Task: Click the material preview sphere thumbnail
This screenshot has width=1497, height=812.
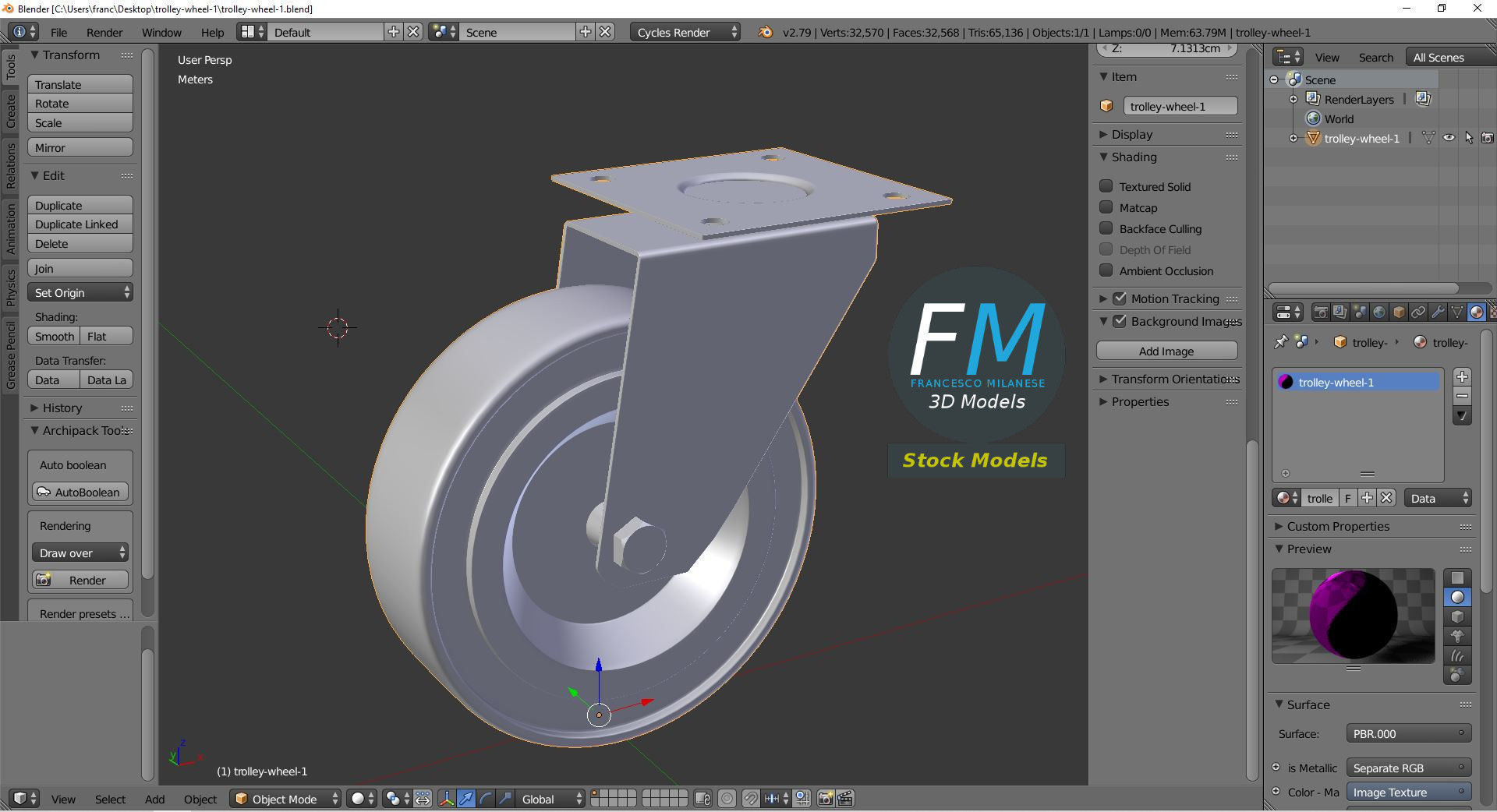Action: coord(1353,616)
